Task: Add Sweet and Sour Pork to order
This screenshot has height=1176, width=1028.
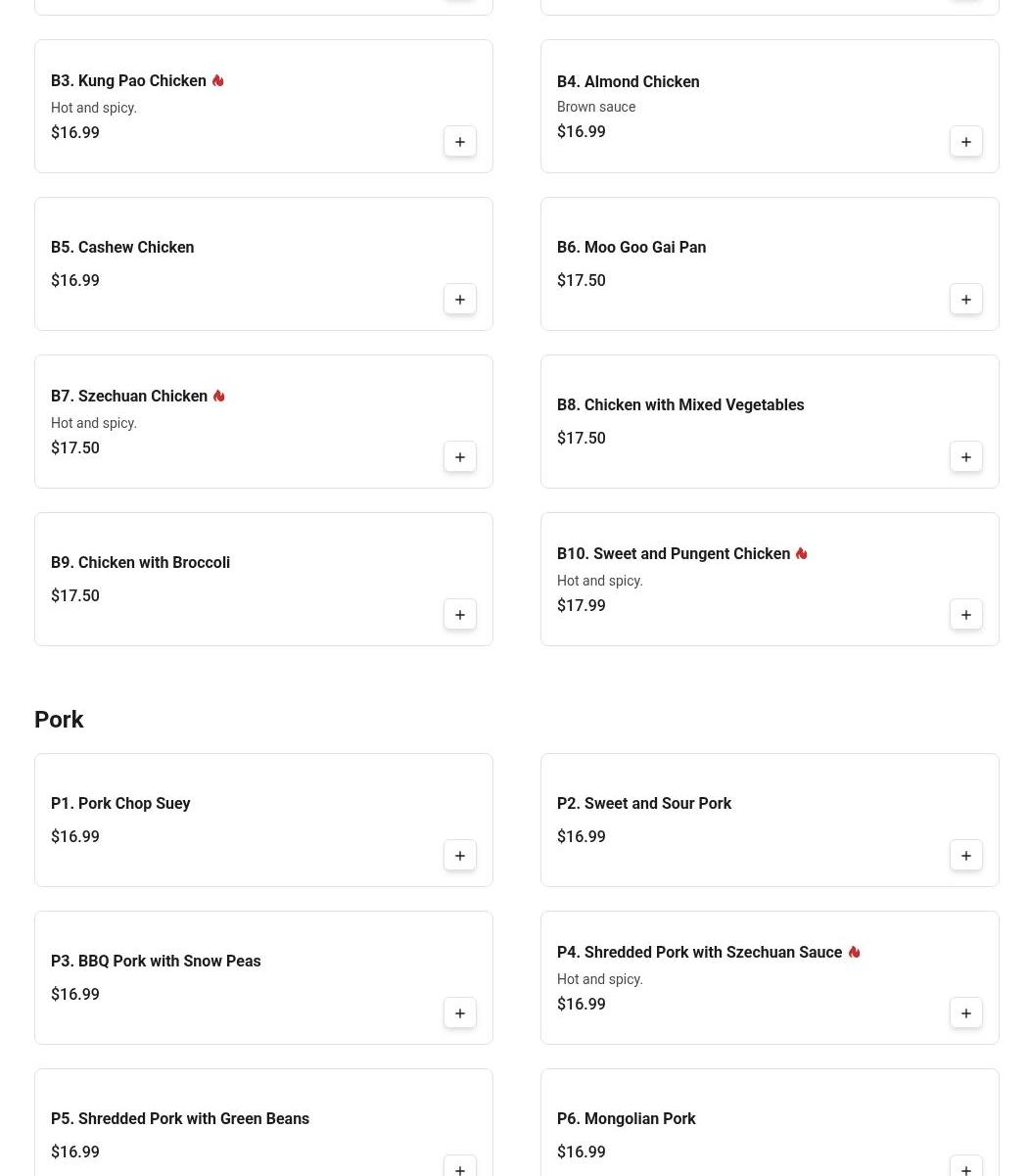Action: (966, 856)
